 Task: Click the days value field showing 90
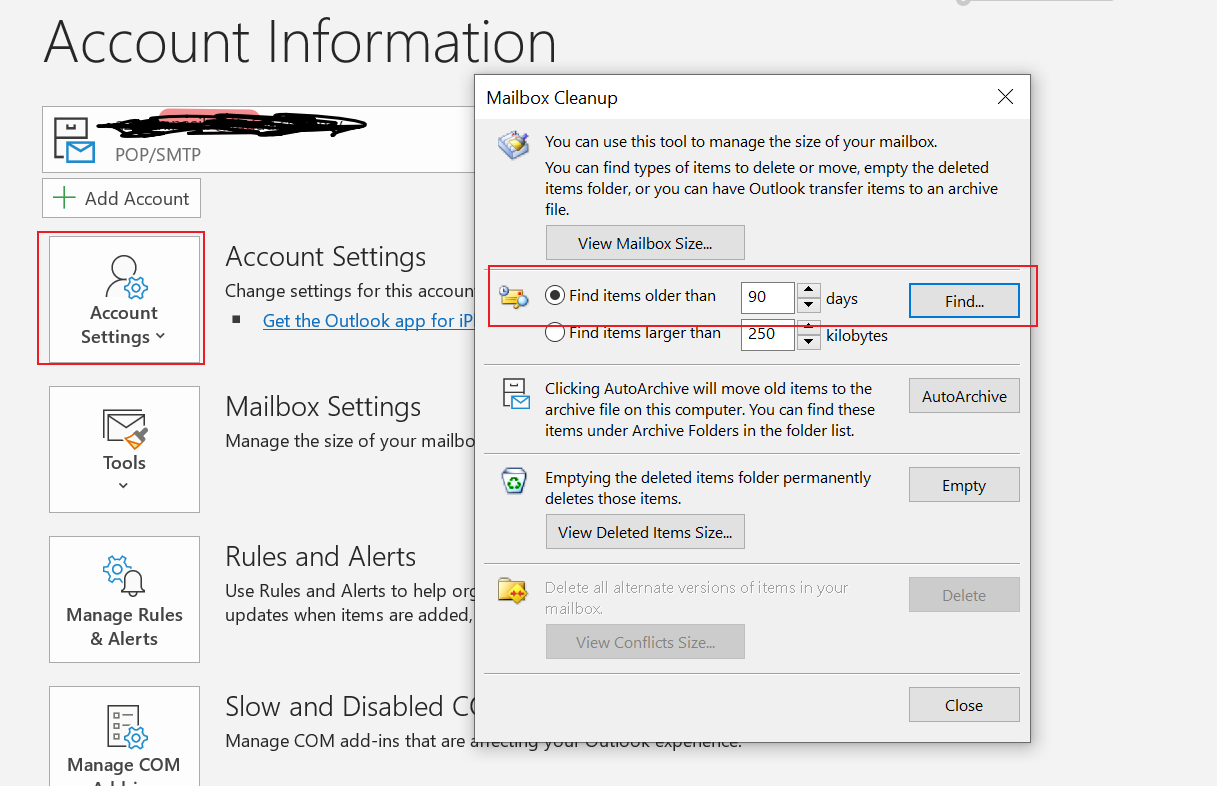tap(767, 298)
